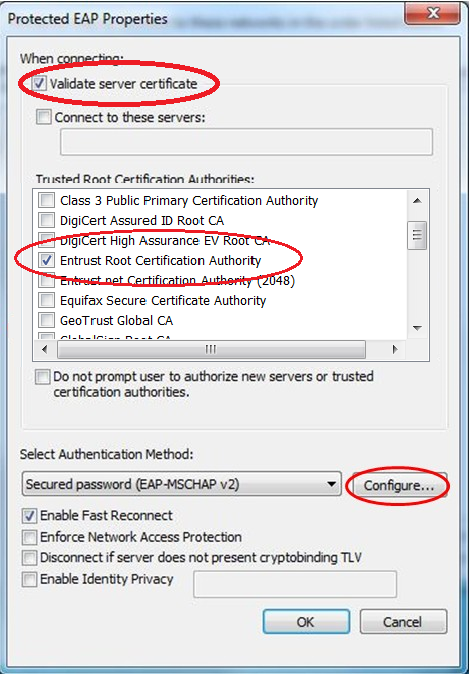Click left arrow of horizontal scrollbar
Screen dimensions: 469x674
pyautogui.click(x=44, y=349)
